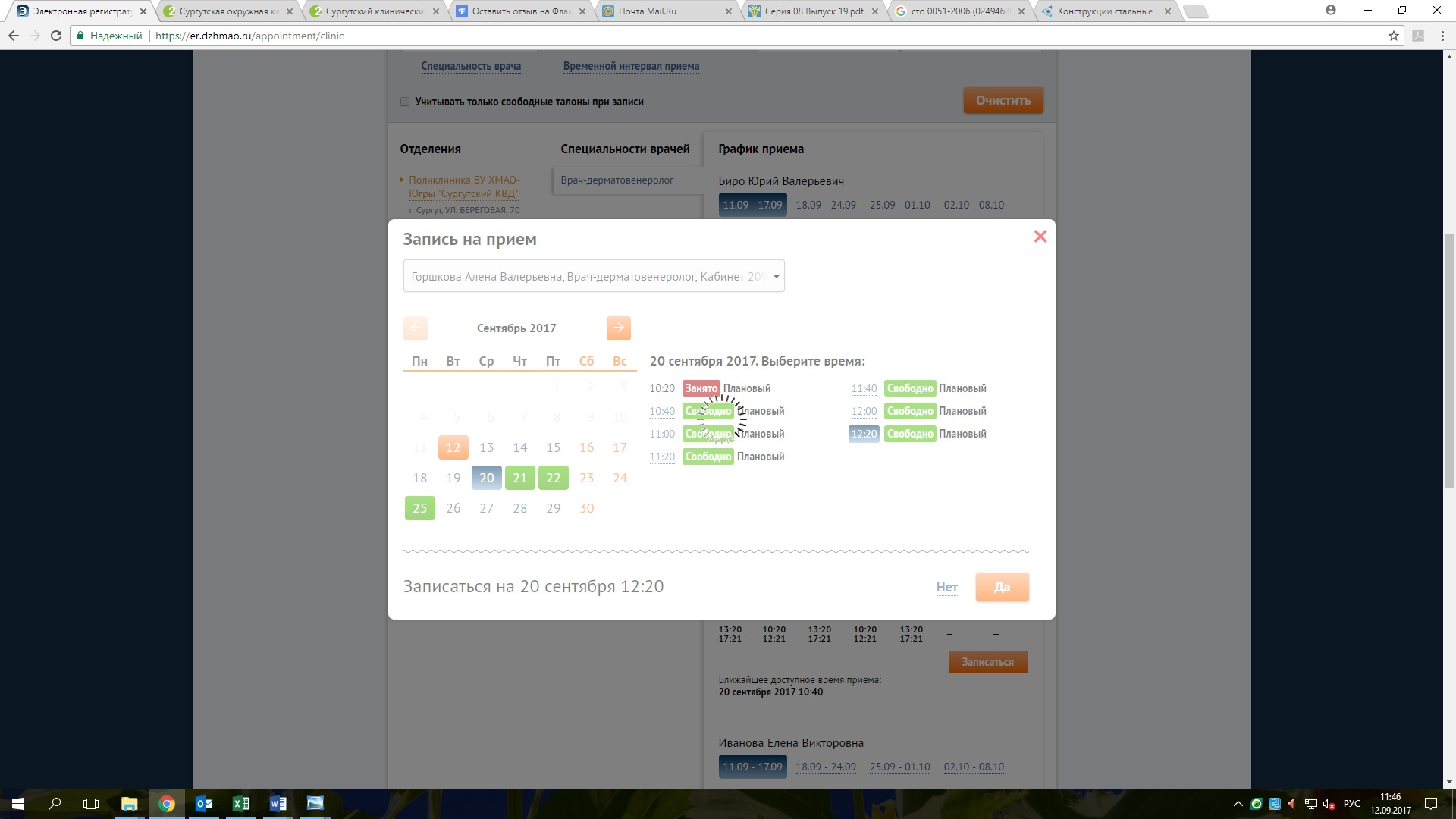Toggle 'Учитывать только свободные талоны' checkbox
The height and width of the screenshot is (819, 1456).
tap(405, 101)
